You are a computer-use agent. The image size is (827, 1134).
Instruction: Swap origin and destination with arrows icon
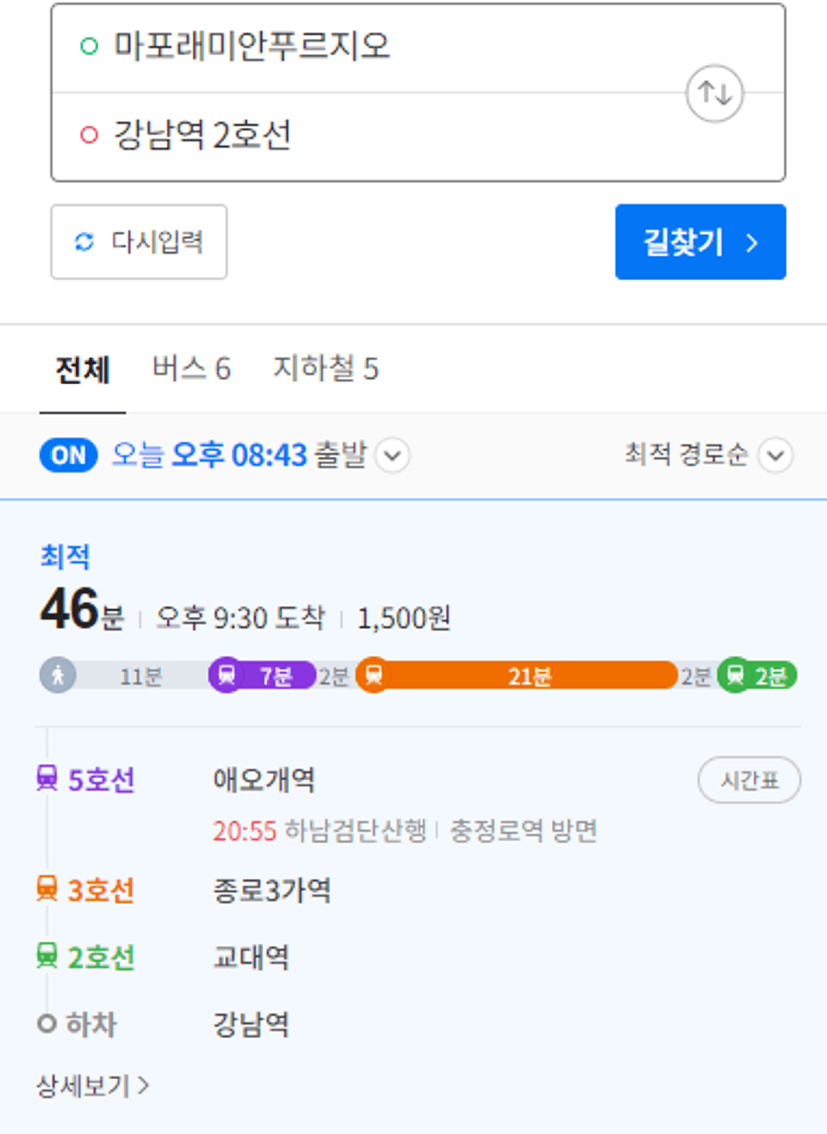tap(714, 93)
